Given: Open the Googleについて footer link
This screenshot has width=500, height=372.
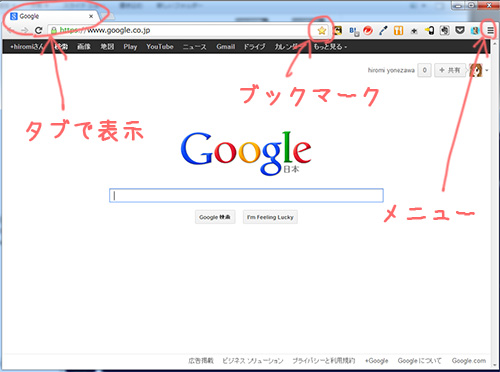Looking at the screenshot, I should [x=420, y=361].
